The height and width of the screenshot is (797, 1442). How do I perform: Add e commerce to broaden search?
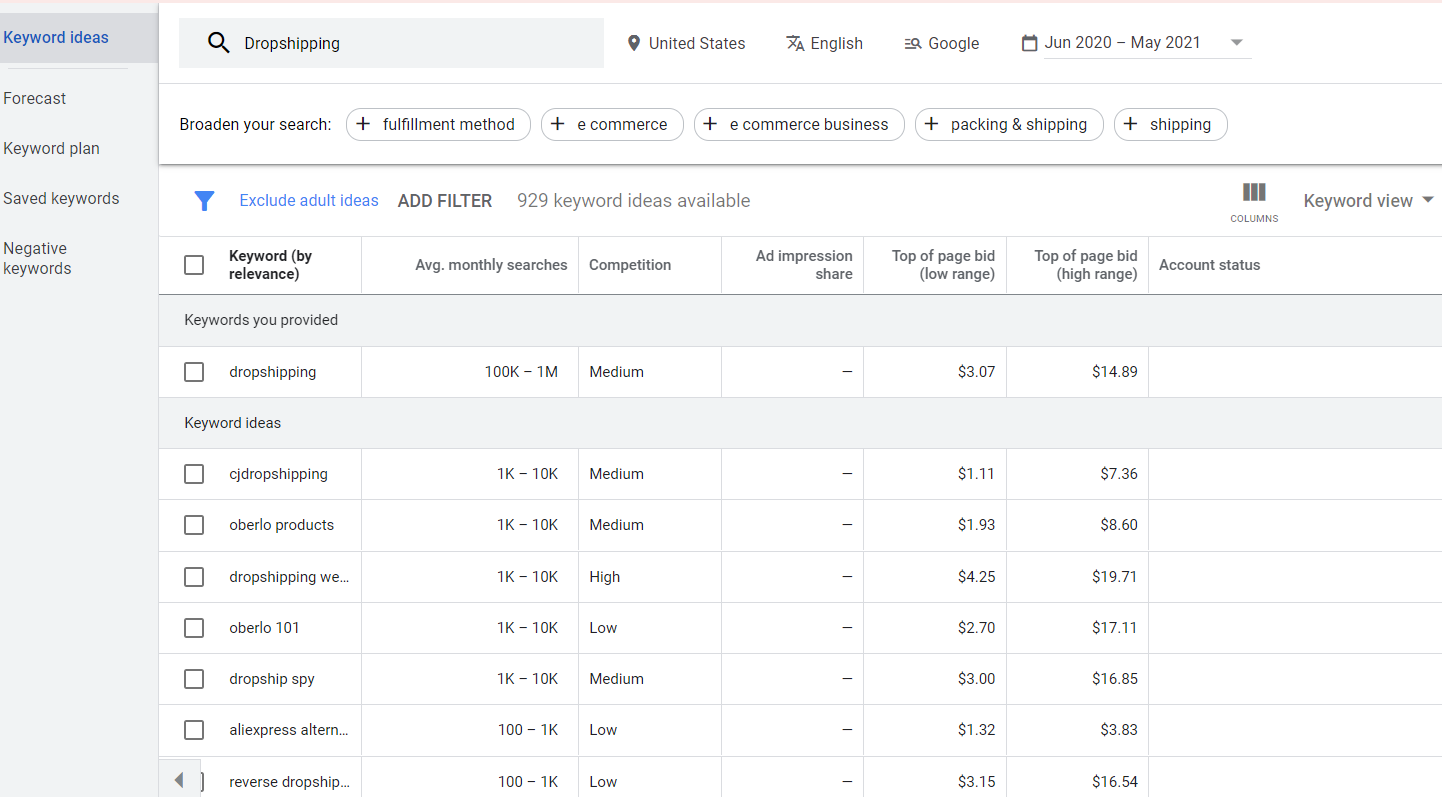point(612,124)
